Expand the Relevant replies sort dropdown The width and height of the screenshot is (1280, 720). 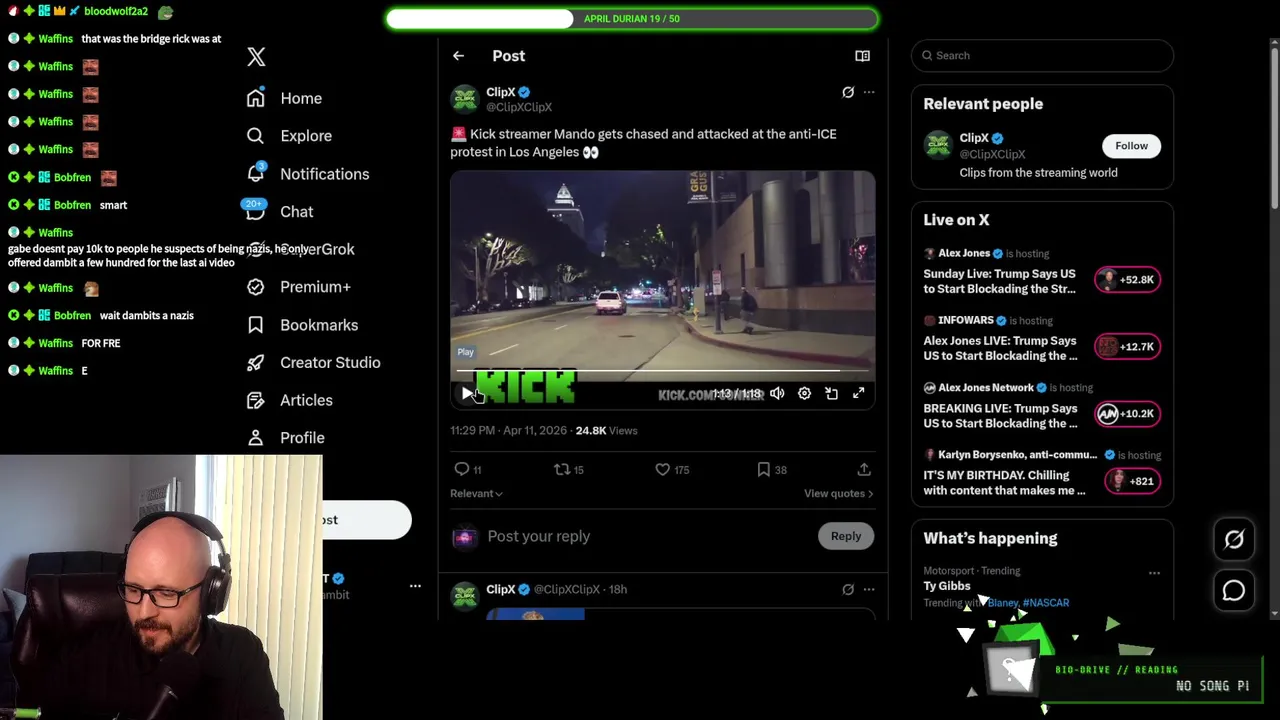pos(476,493)
